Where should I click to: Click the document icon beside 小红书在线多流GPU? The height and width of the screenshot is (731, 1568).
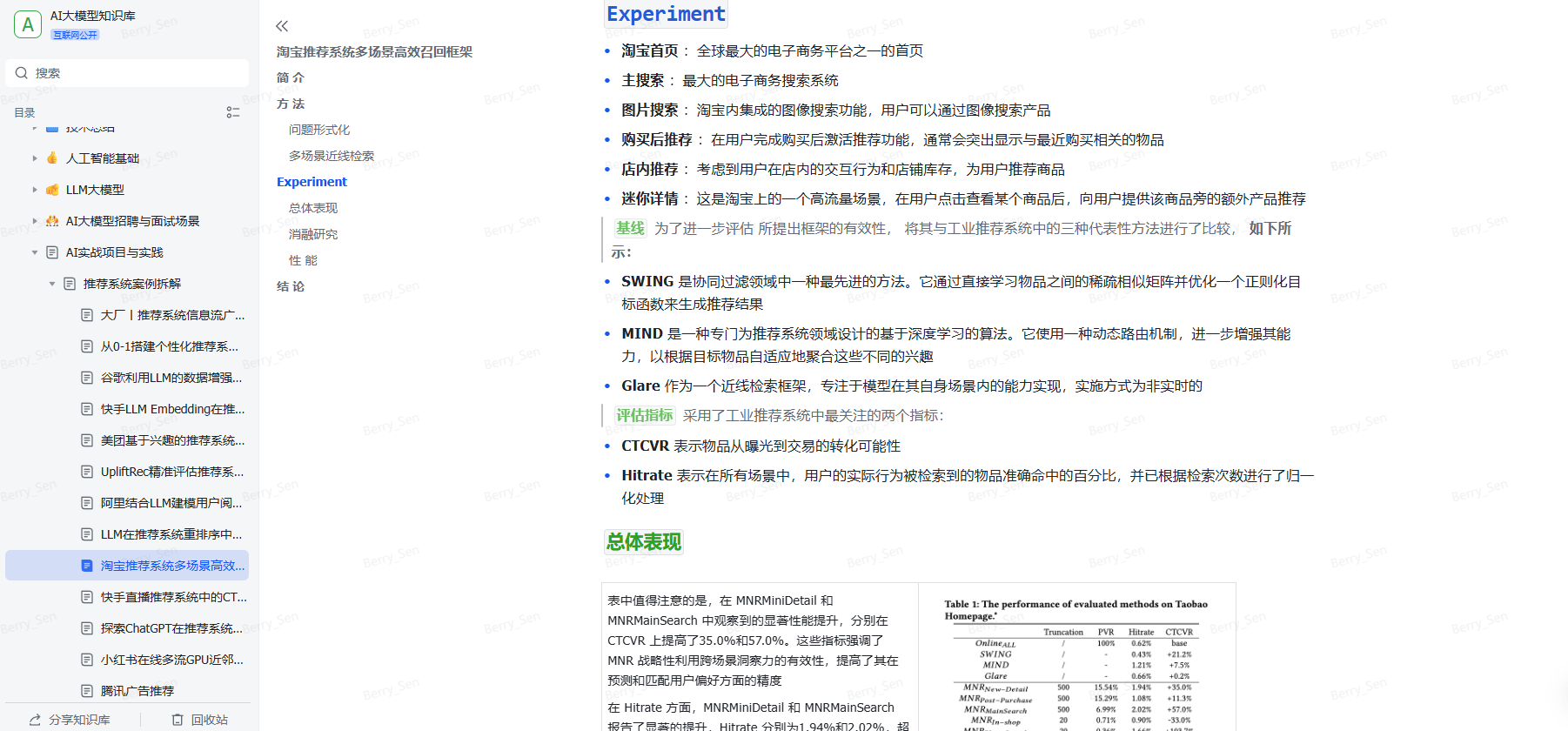click(x=87, y=660)
